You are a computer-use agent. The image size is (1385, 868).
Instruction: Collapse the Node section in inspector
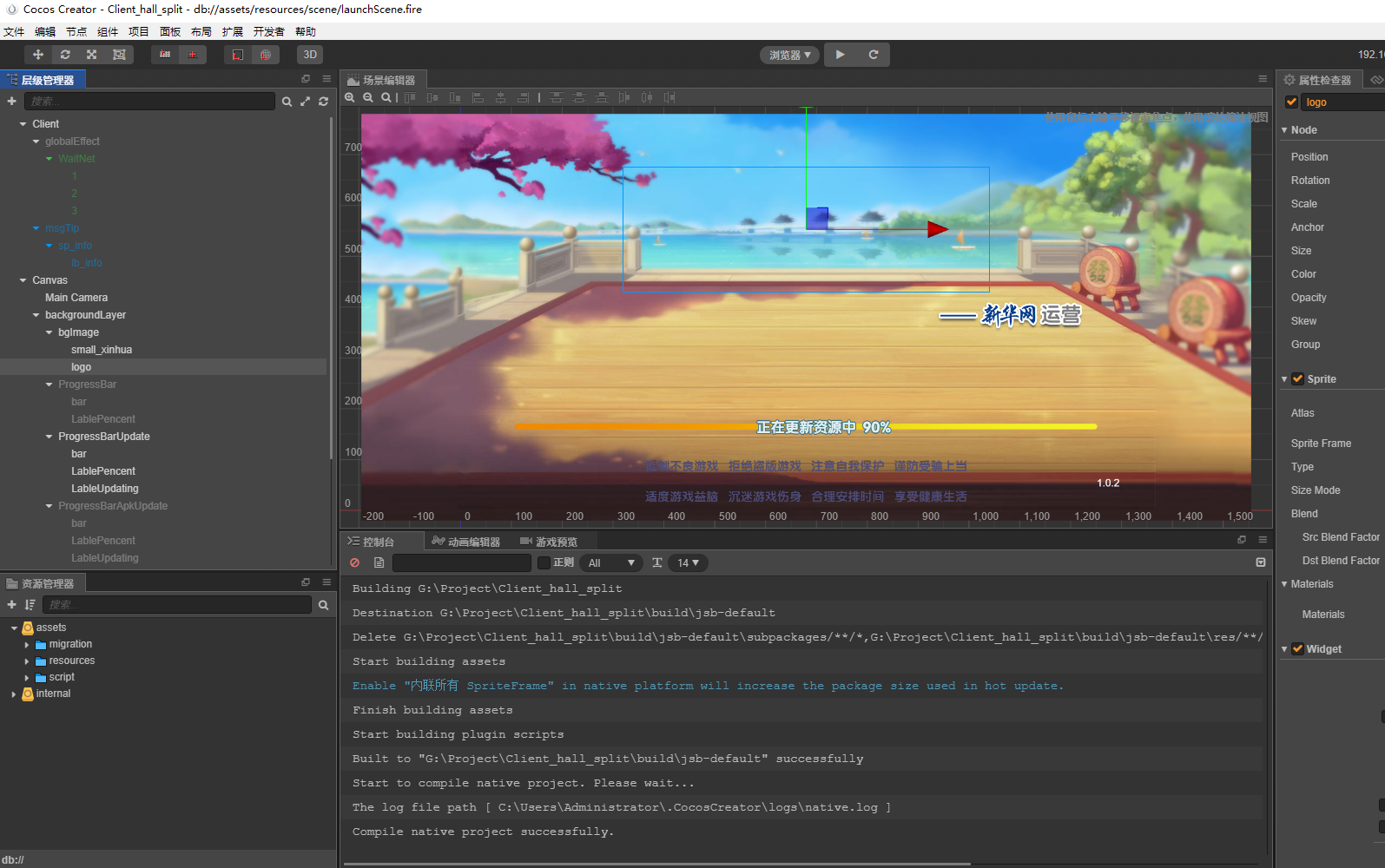[x=1284, y=130]
